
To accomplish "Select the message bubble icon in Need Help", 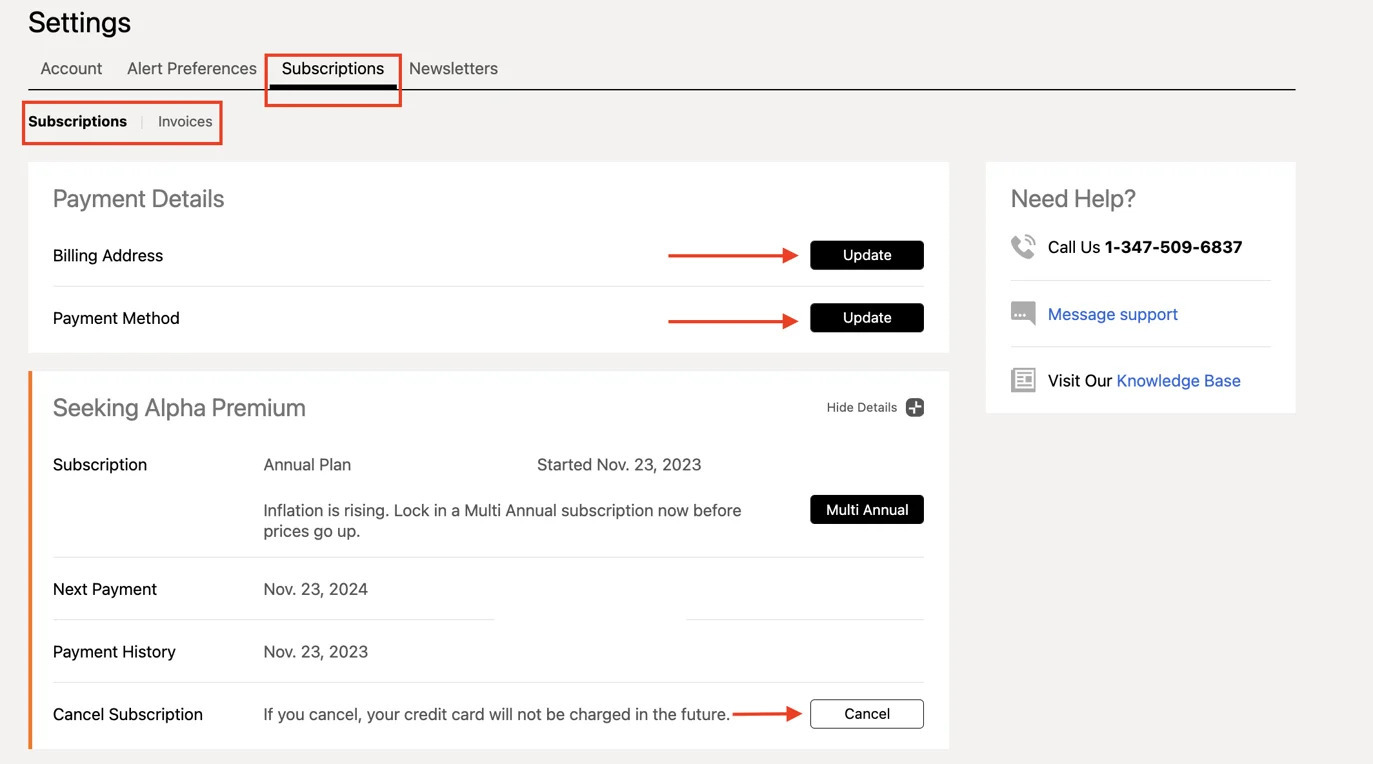I will point(1023,313).
